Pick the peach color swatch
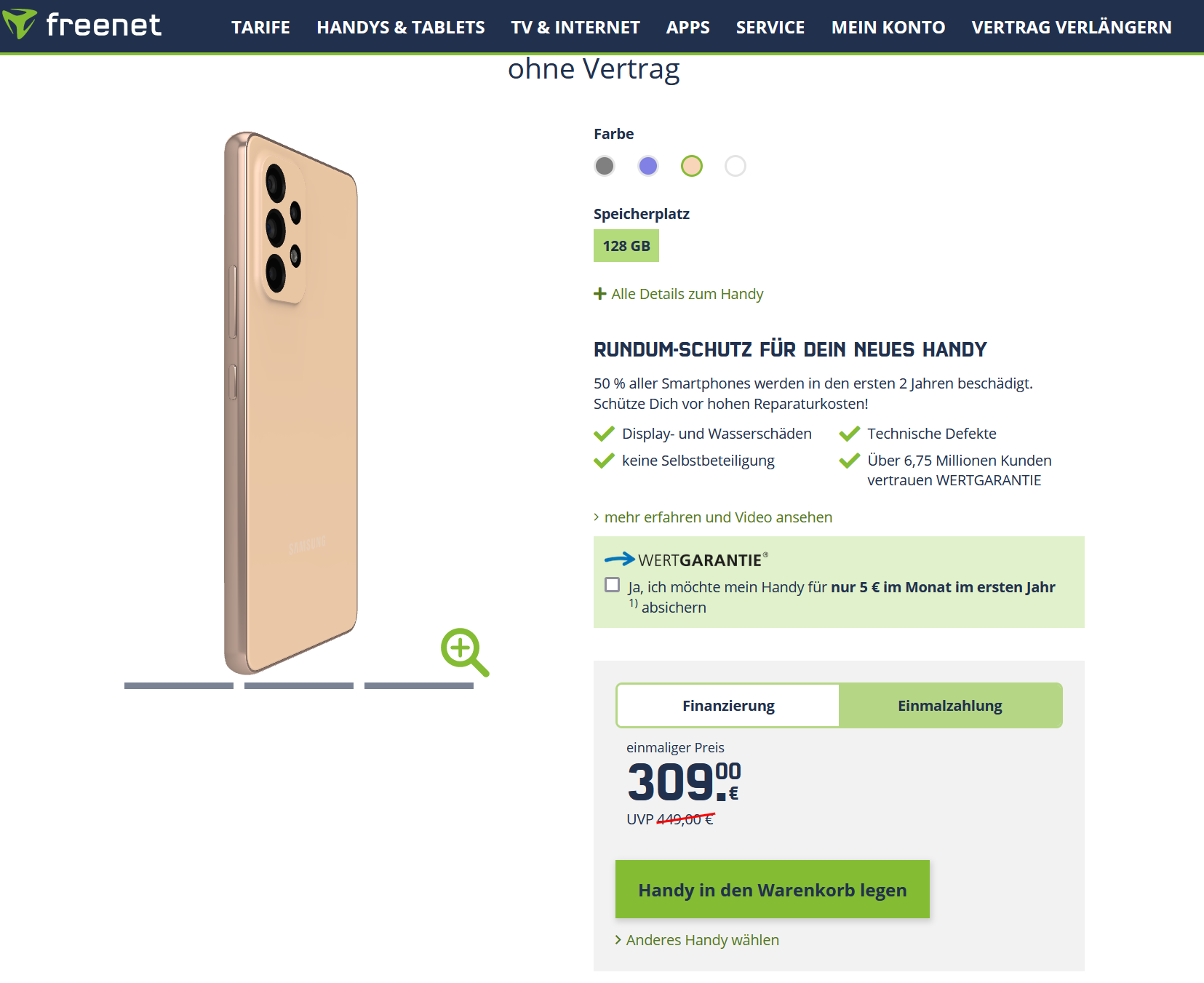The width and height of the screenshot is (1204, 983). [x=692, y=166]
